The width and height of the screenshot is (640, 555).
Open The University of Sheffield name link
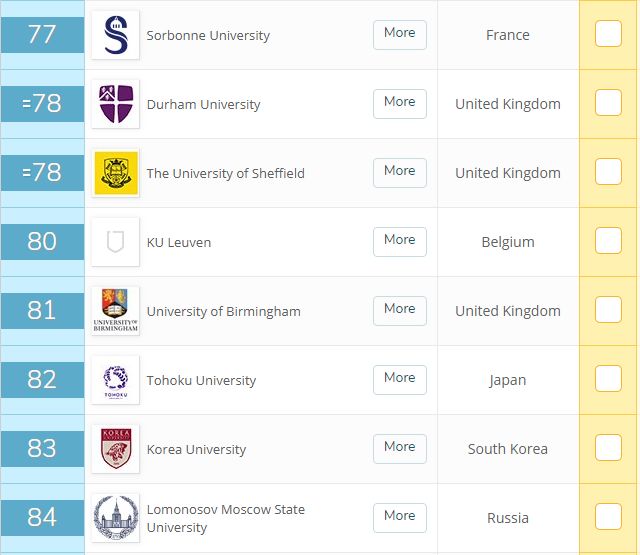point(225,173)
